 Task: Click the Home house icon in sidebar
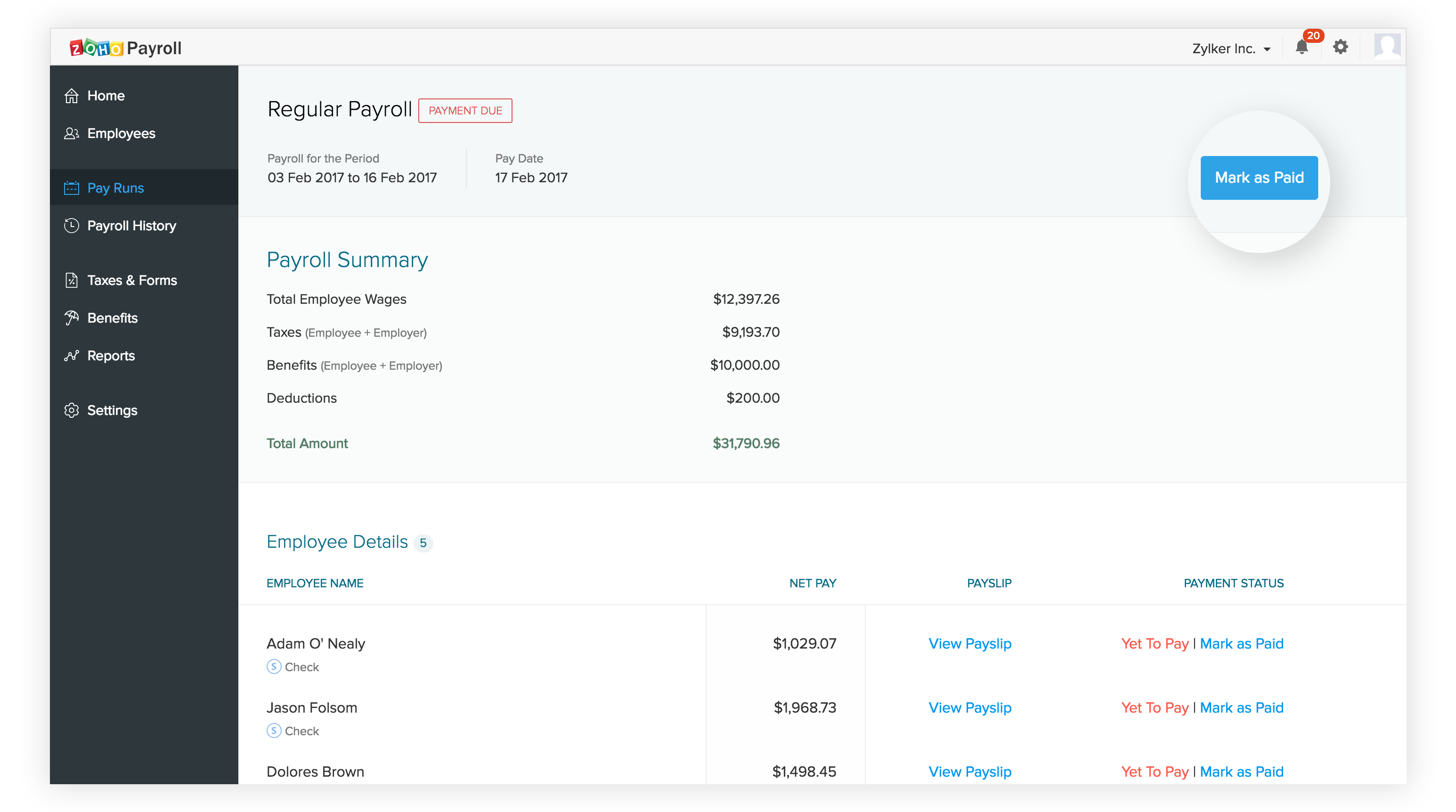point(71,96)
